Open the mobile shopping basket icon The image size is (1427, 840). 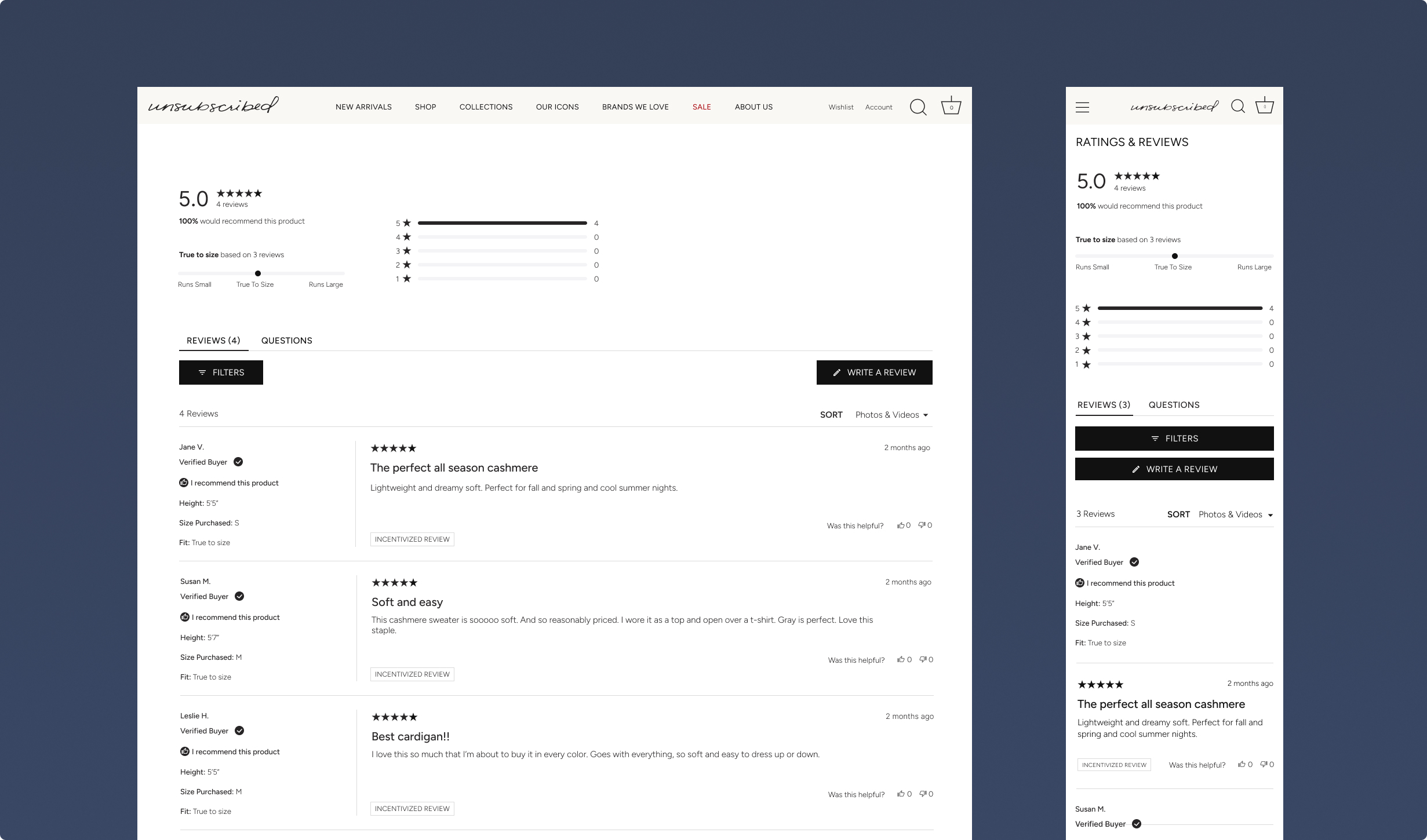click(x=1264, y=106)
